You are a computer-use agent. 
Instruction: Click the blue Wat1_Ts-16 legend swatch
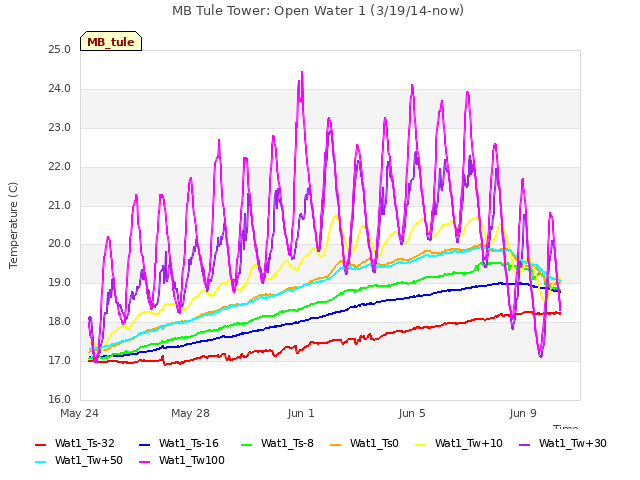144,445
